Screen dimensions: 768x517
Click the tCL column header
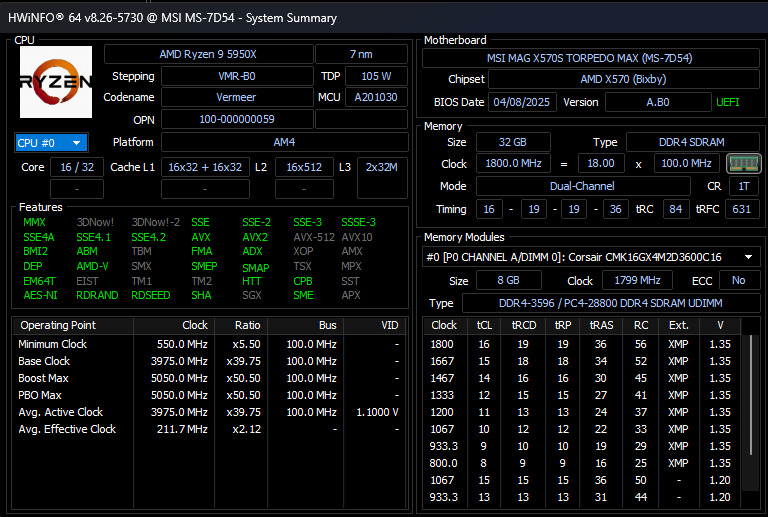[x=484, y=326]
